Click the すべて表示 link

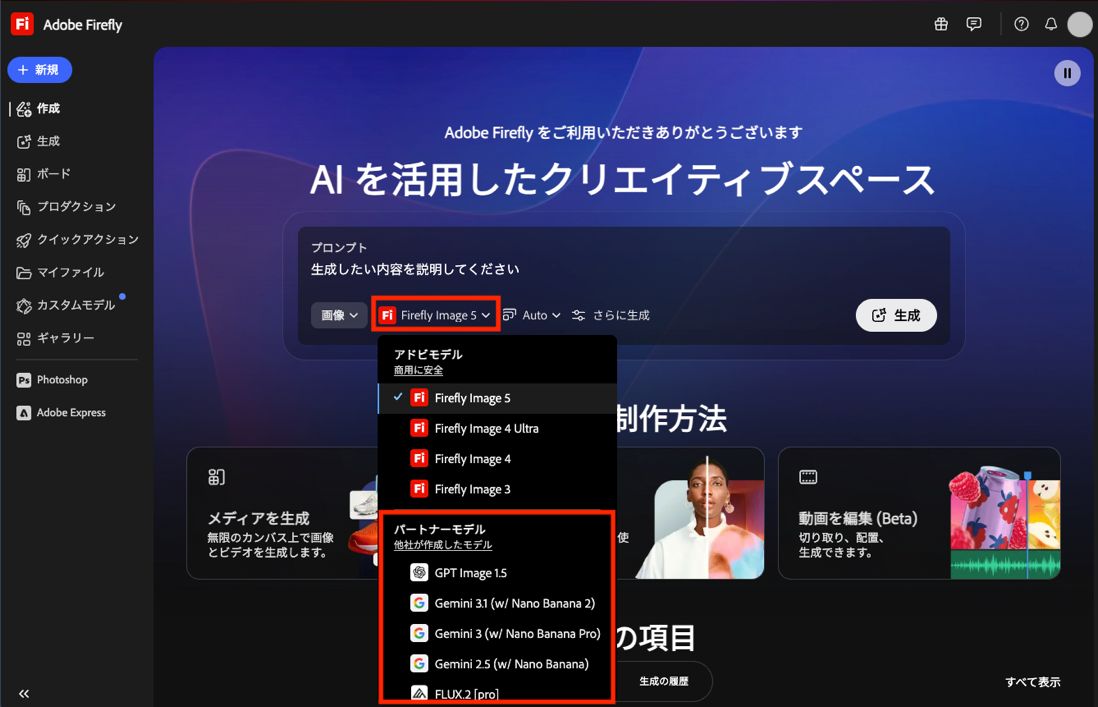[x=1032, y=682]
